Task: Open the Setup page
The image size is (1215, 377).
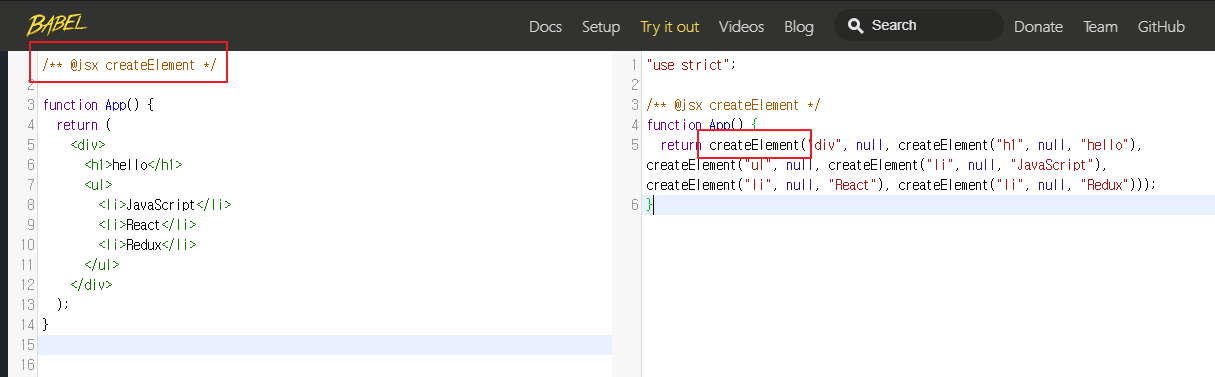Action: (x=601, y=27)
